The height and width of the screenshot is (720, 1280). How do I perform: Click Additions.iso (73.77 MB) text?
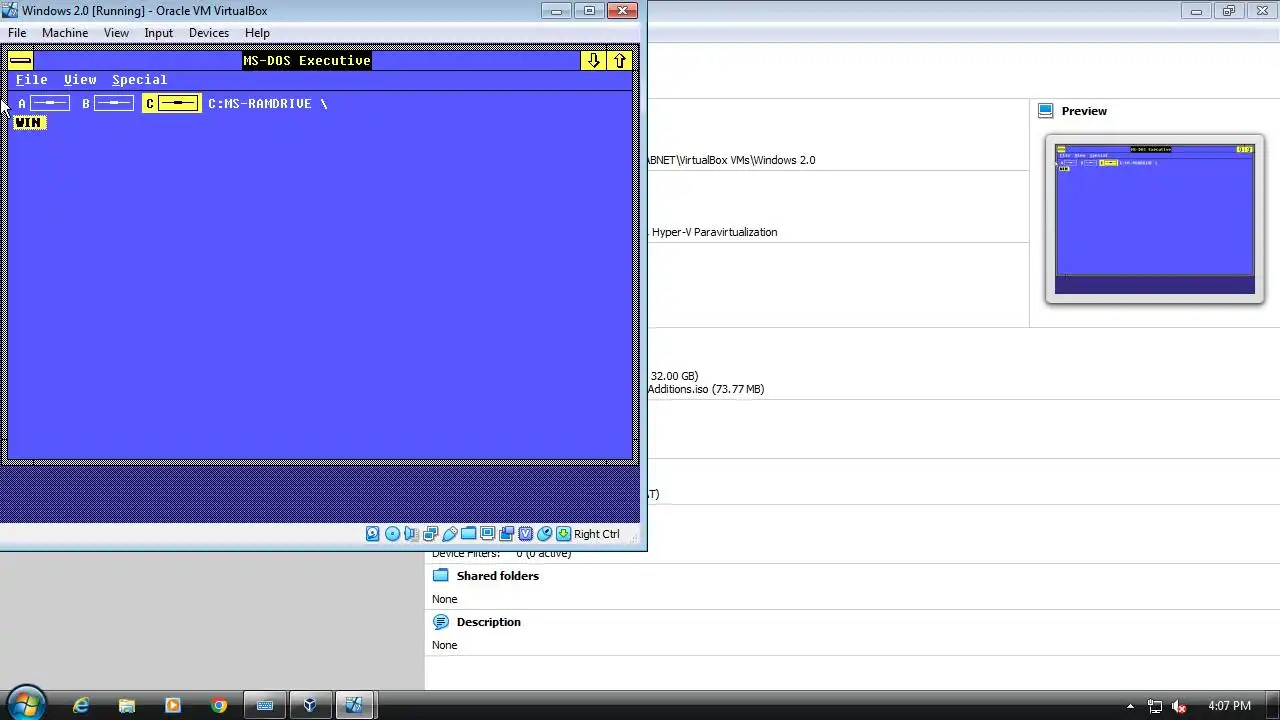click(x=706, y=389)
